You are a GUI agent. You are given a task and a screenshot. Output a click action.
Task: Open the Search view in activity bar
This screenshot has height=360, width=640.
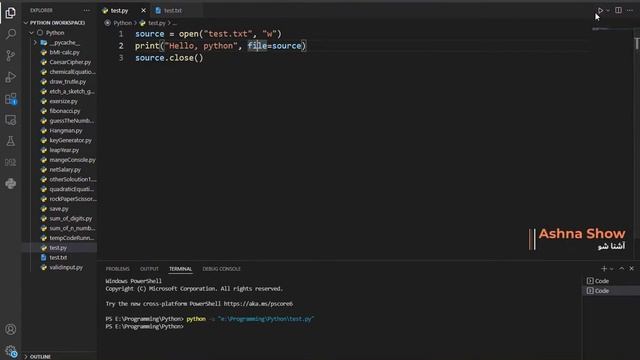[11, 34]
